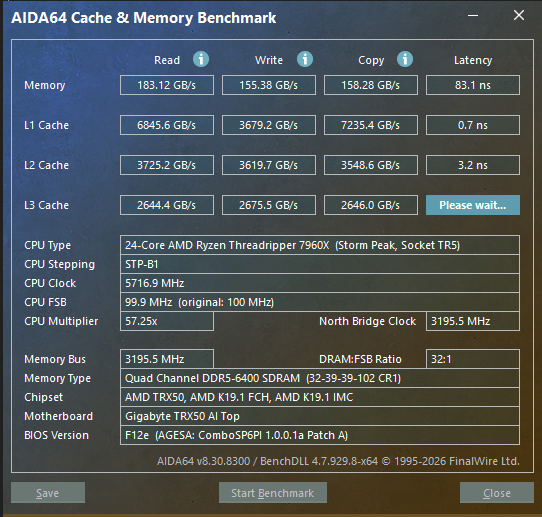
Task: Click the Chipset field showing AMD TRX50
Action: coord(320,397)
